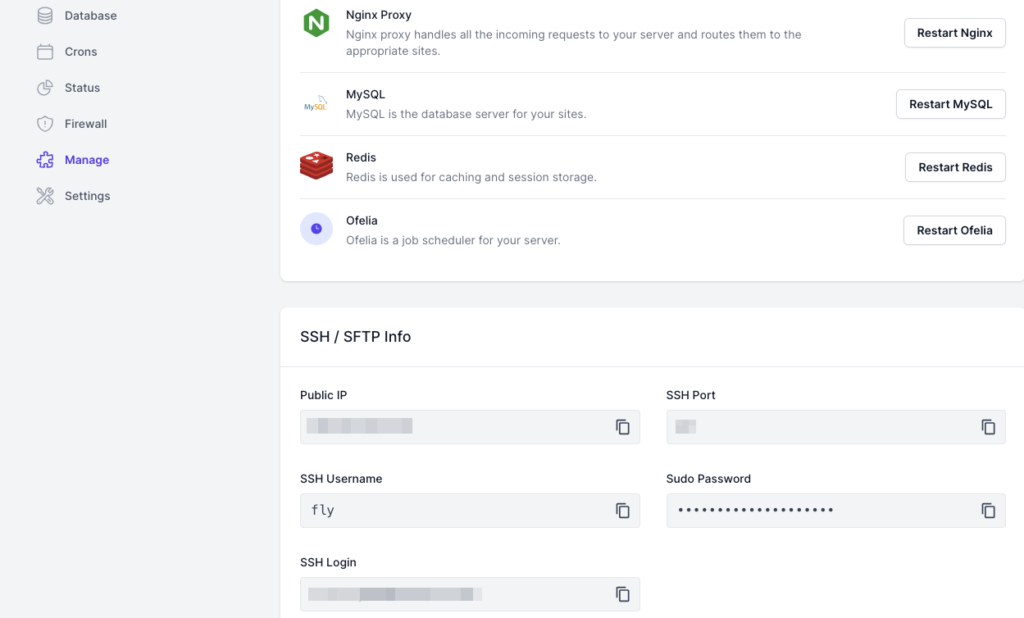Click the Nginx Proxy green logo icon

point(317,24)
